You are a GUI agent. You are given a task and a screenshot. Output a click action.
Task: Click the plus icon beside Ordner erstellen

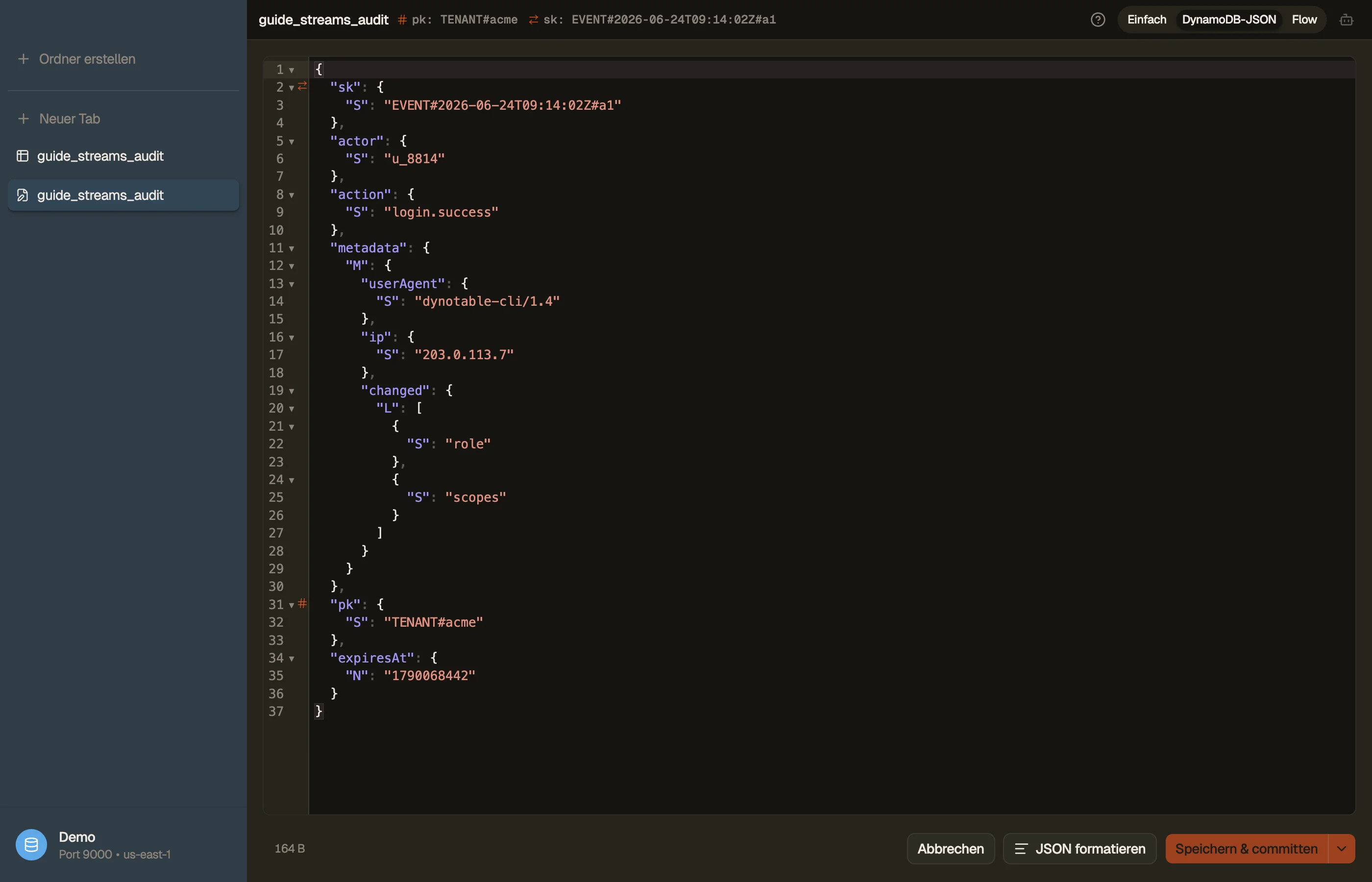click(x=24, y=59)
